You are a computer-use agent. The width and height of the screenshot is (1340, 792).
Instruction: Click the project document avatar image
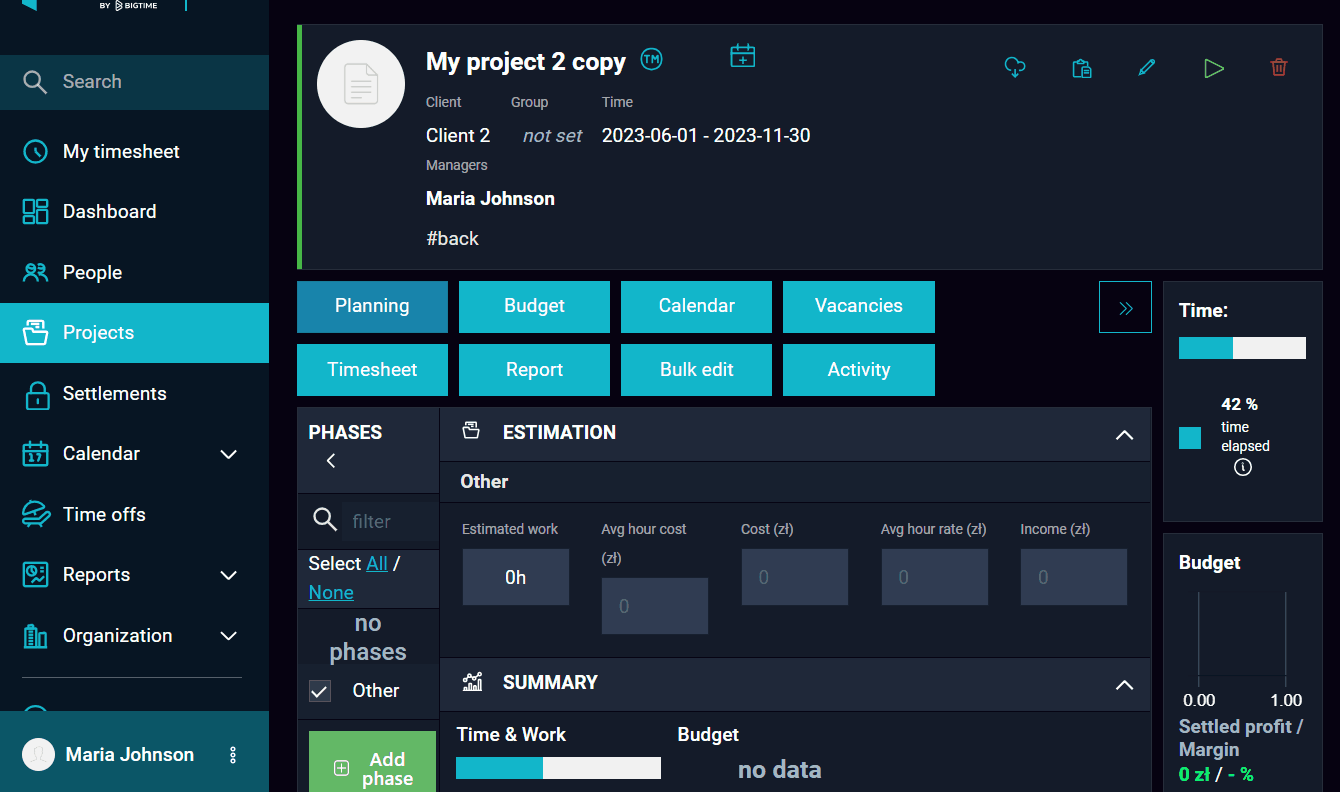click(361, 84)
